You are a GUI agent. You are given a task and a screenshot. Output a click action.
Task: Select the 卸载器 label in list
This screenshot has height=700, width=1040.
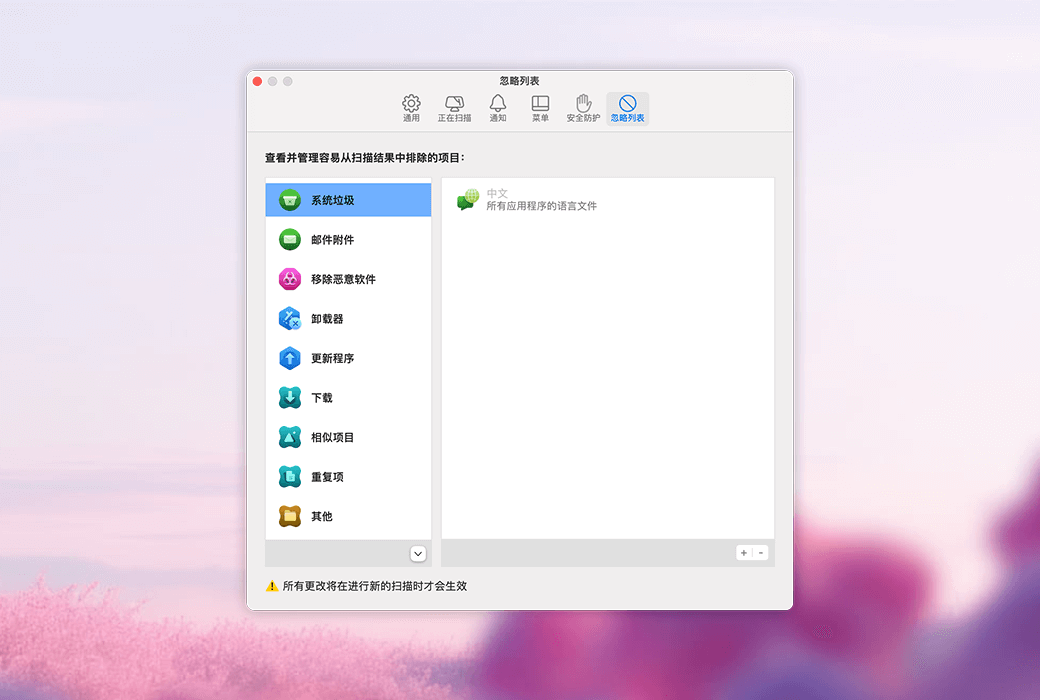click(x=327, y=318)
